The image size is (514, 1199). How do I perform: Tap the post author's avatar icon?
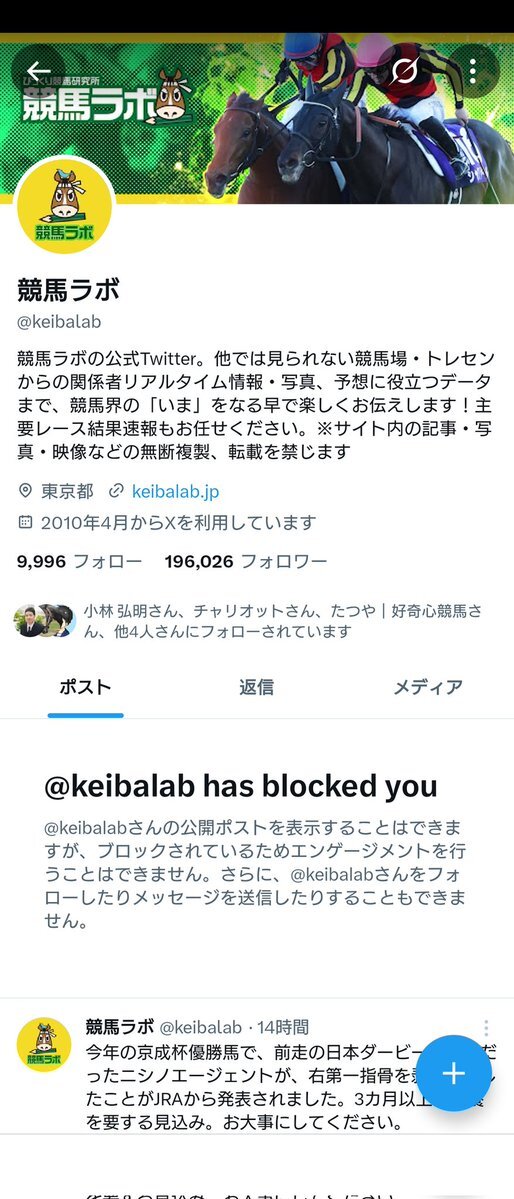click(44, 1045)
